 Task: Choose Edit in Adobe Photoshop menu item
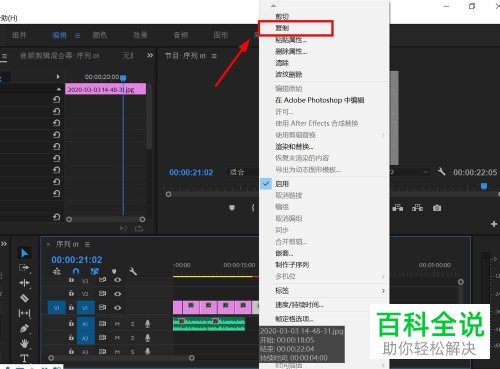tap(320, 100)
